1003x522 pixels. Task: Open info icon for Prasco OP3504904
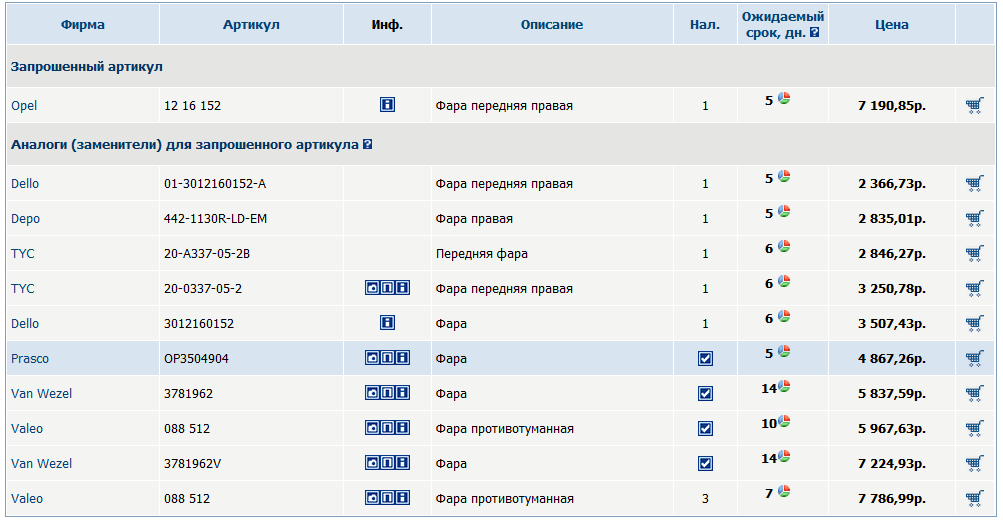tap(402, 358)
